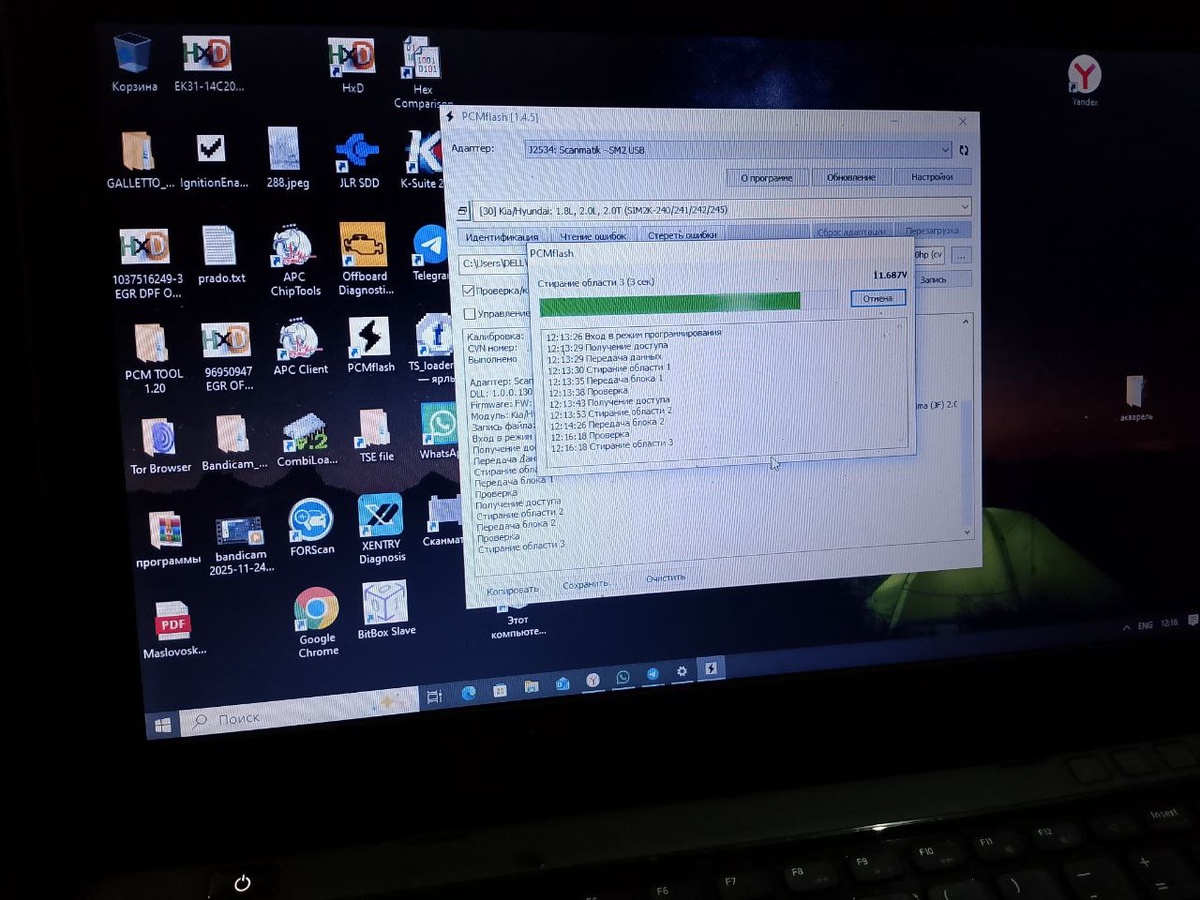
Task: Open the APC Client desktop shortcut
Action: 299,347
